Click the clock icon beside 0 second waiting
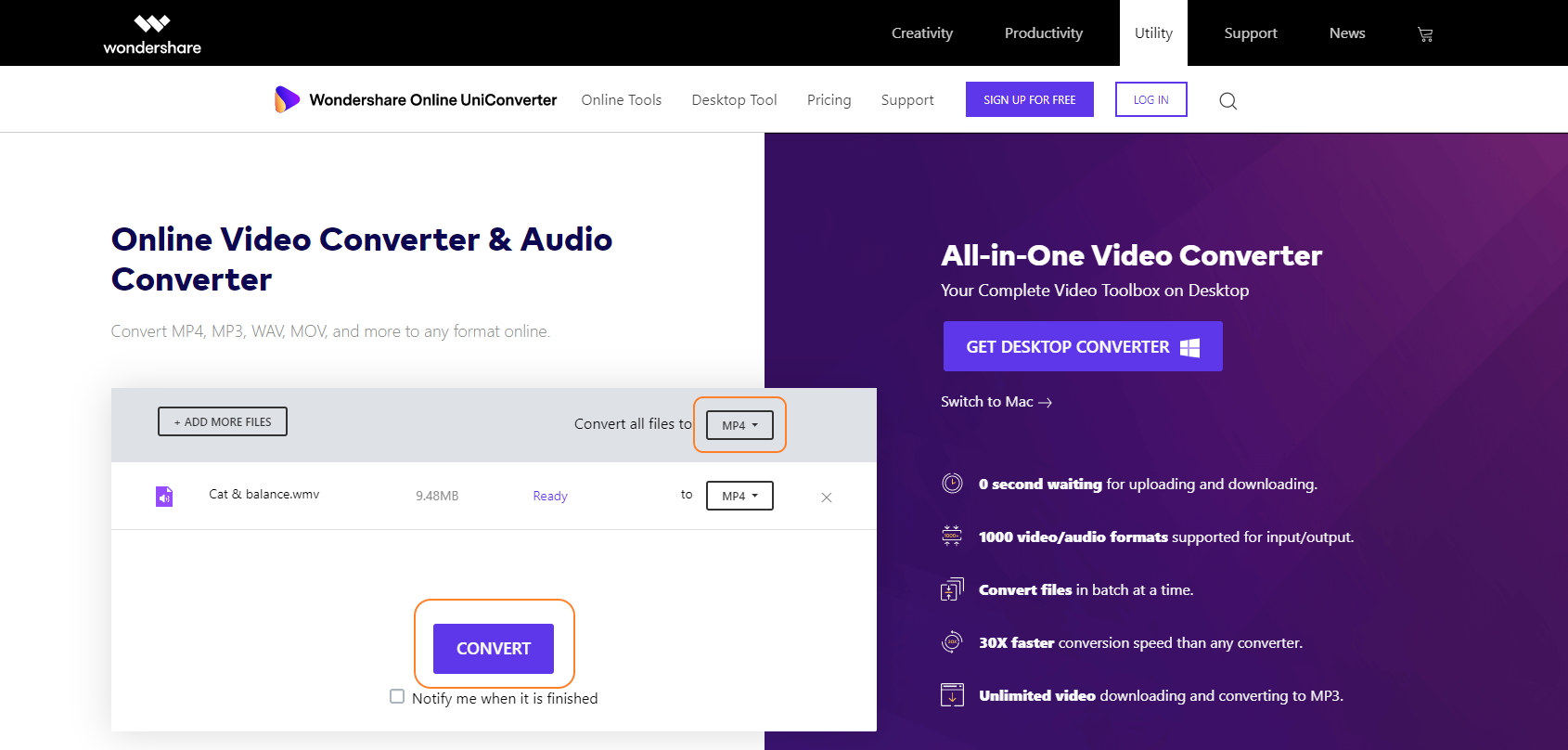Image resolution: width=1568 pixels, height=750 pixels. (952, 484)
